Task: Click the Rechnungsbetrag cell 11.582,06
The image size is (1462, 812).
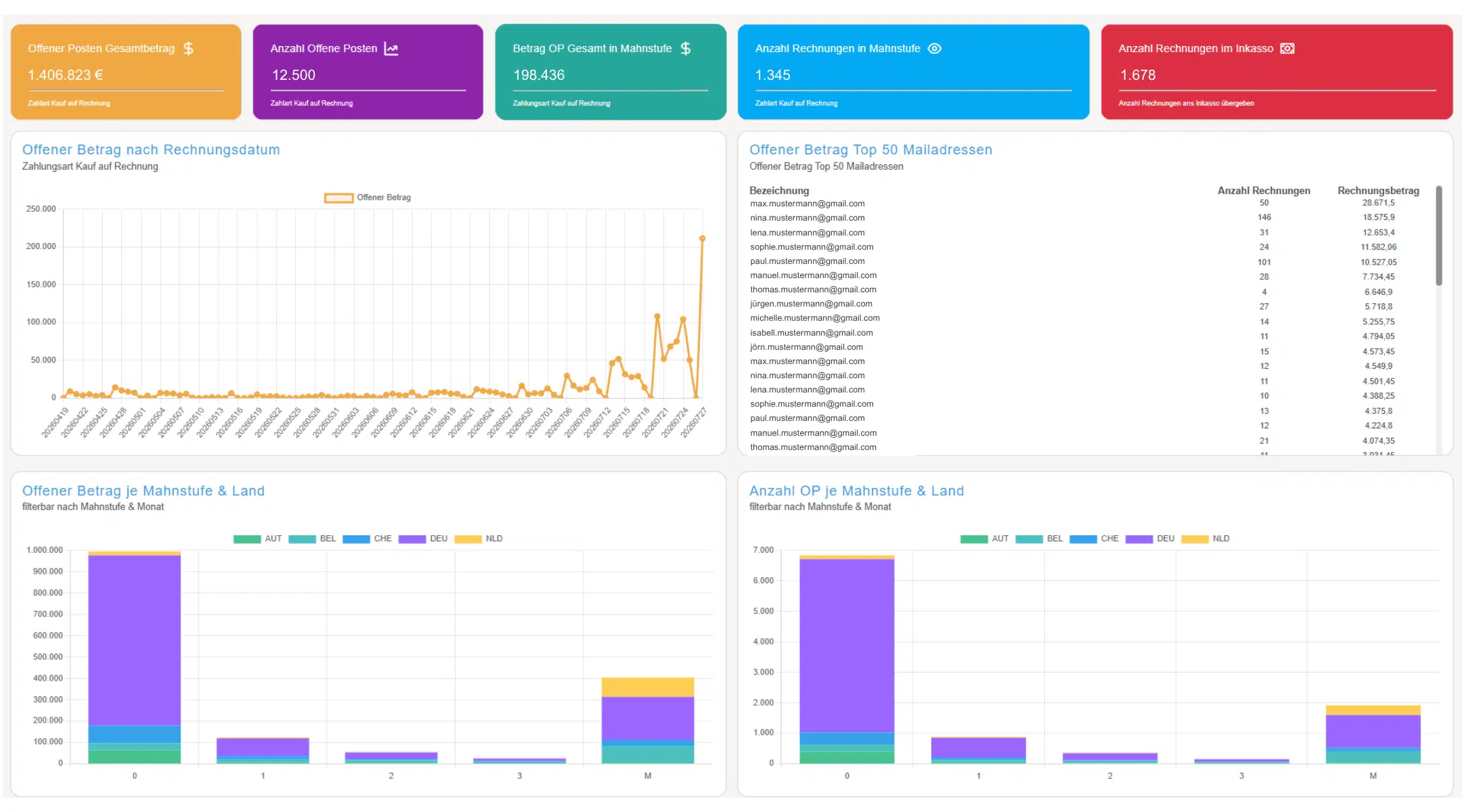Action: point(1378,248)
